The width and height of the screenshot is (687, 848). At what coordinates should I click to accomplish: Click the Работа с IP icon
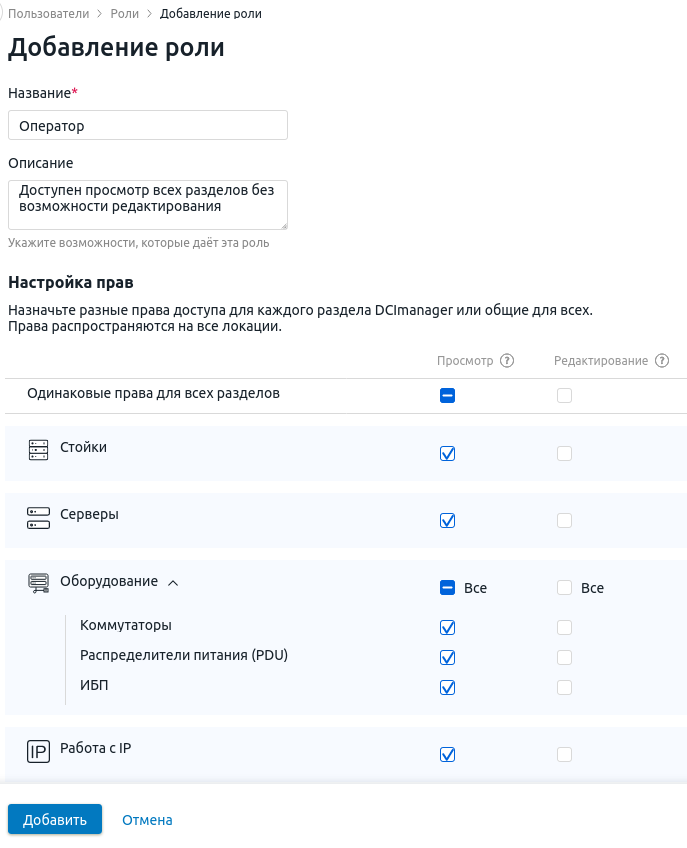coord(38,751)
